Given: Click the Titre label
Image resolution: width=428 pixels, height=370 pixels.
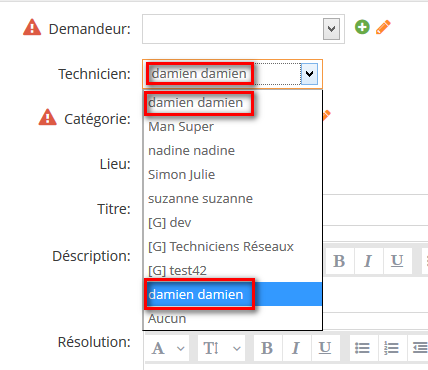Looking at the screenshot, I should pos(114,209).
